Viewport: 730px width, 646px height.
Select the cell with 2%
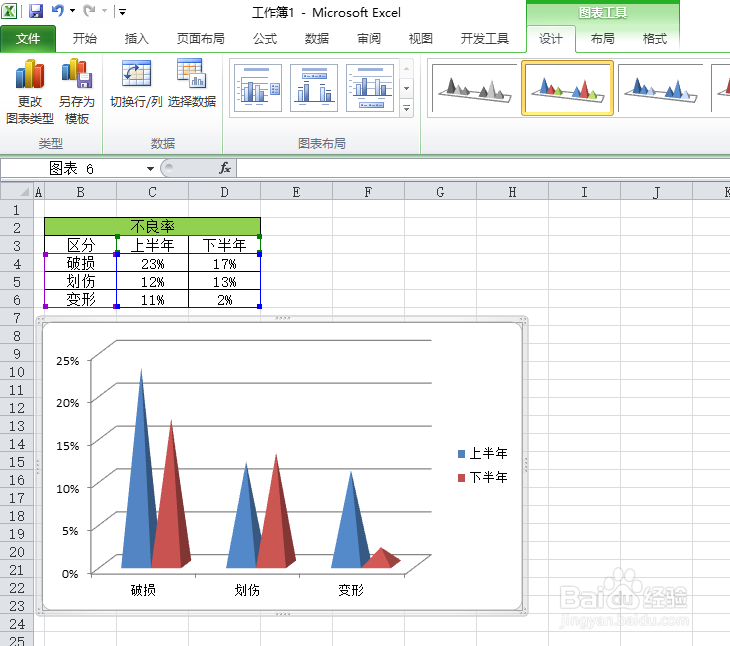(x=224, y=299)
